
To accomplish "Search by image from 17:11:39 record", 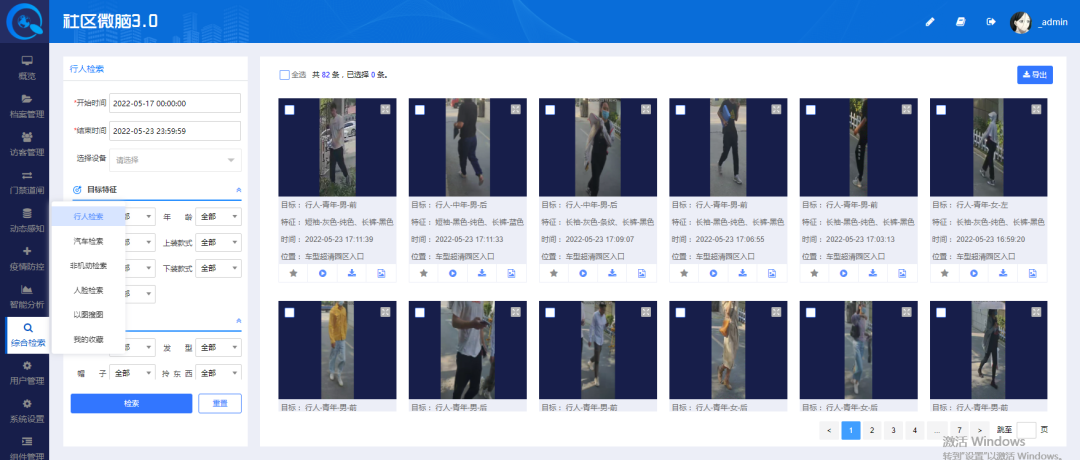I will (x=381, y=273).
